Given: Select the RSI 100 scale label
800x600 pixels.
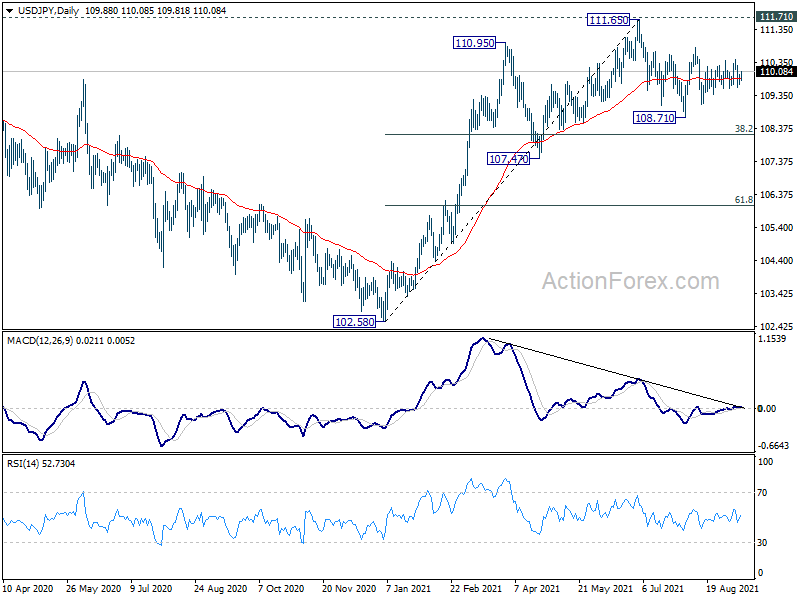Looking at the screenshot, I should 765,462.
